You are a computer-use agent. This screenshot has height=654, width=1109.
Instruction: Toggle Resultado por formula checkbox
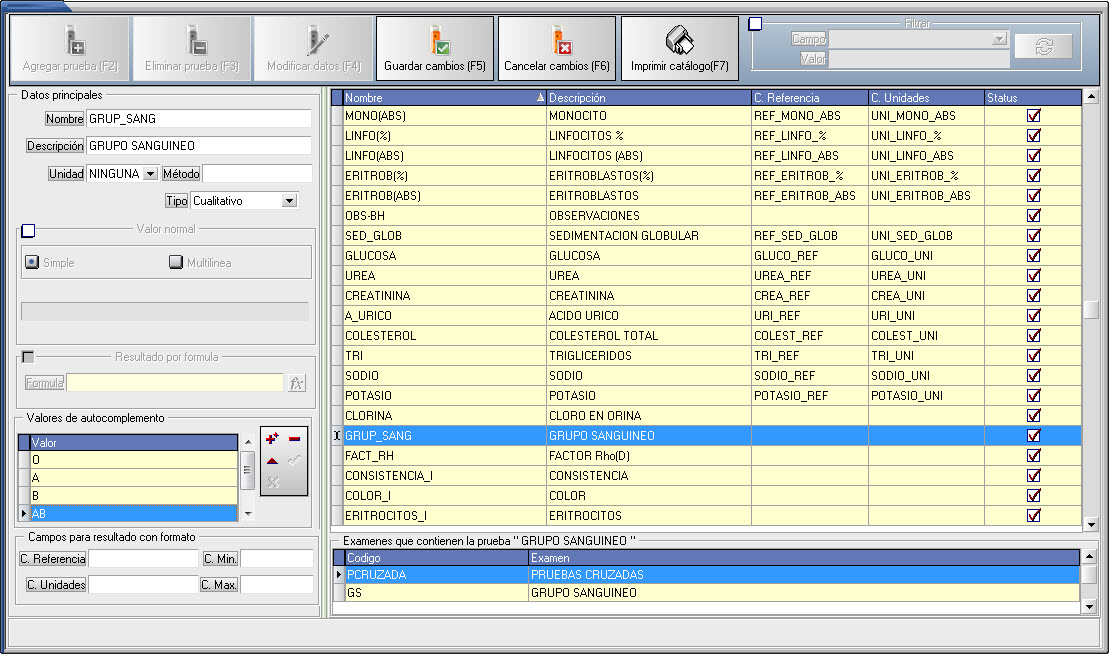[x=28, y=357]
